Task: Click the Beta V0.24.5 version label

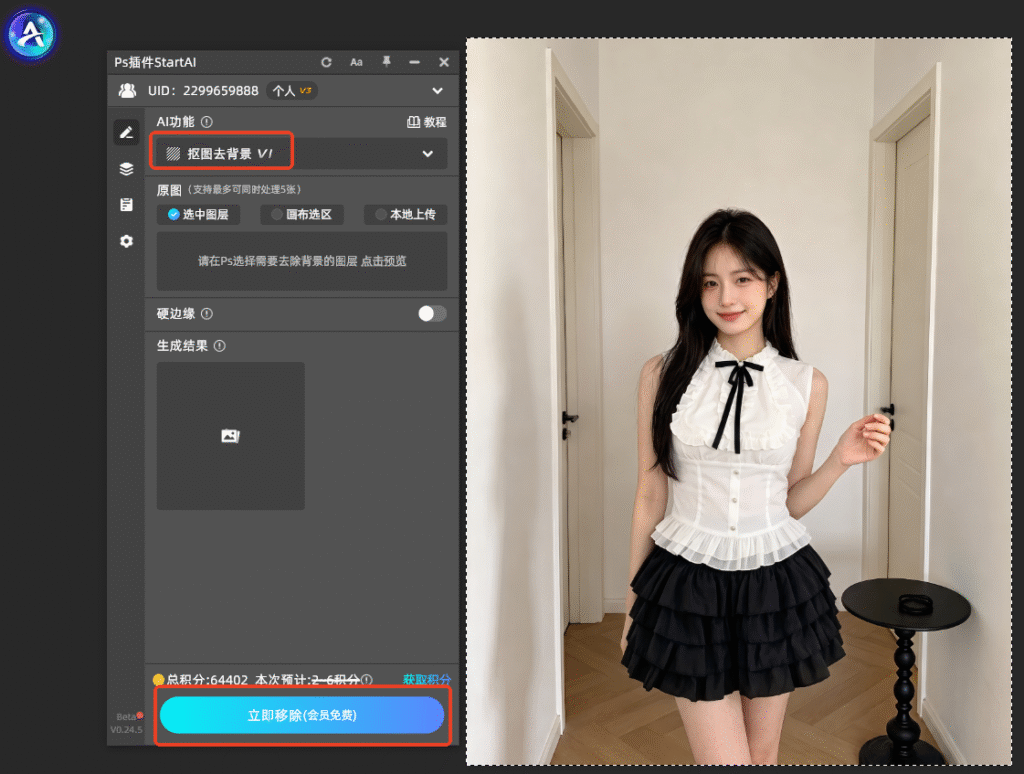Action: click(x=127, y=723)
